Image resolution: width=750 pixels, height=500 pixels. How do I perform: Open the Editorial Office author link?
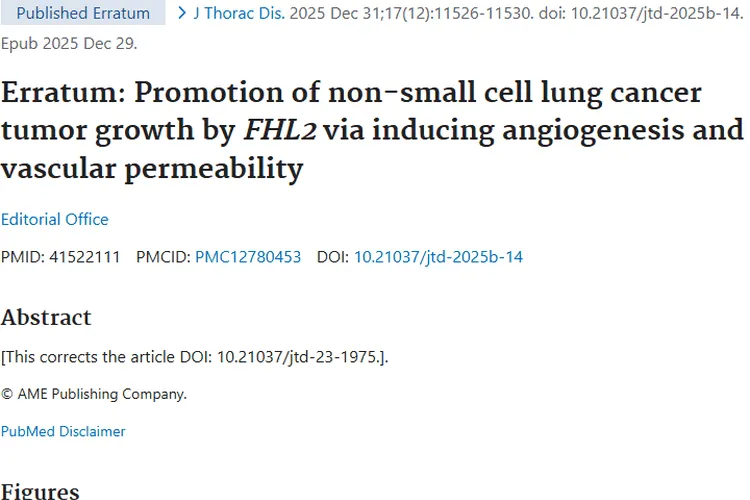pyautogui.click(x=55, y=219)
